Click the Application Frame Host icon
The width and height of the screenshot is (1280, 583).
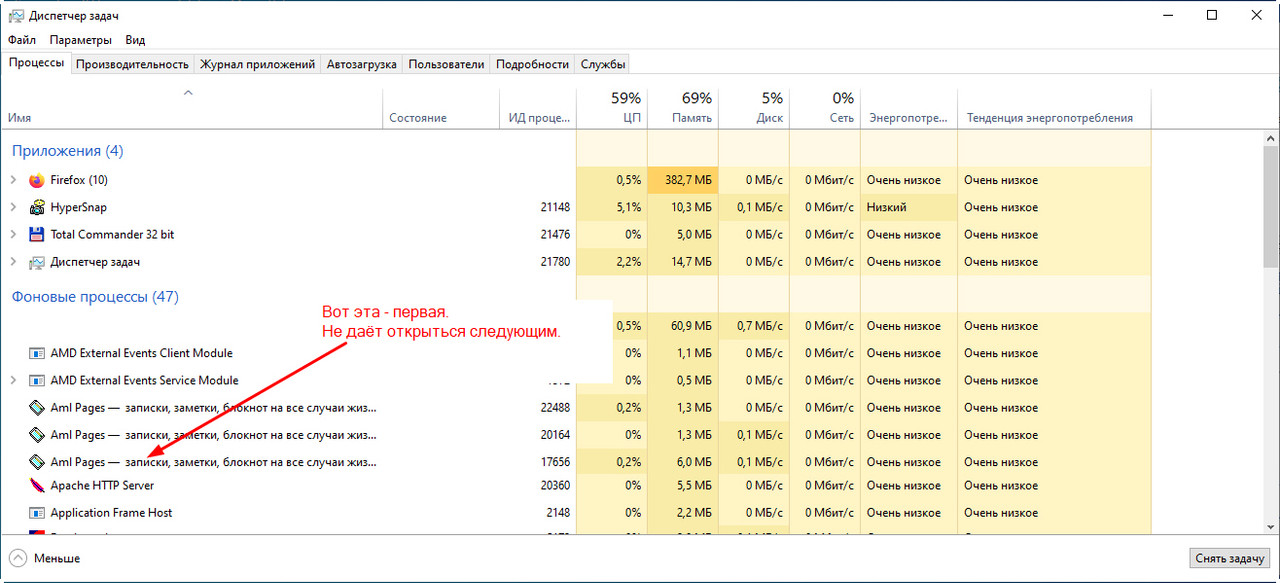[x=37, y=513]
